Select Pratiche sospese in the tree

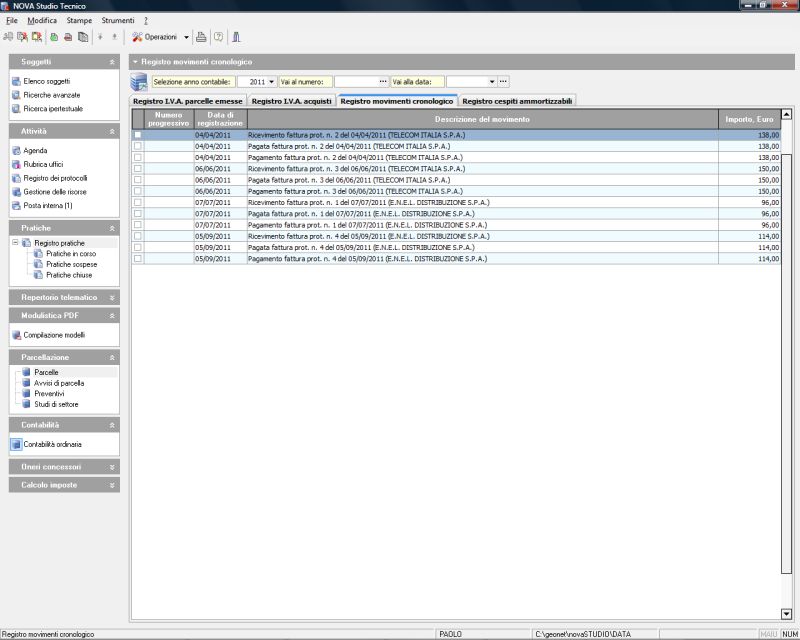[x=71, y=264]
